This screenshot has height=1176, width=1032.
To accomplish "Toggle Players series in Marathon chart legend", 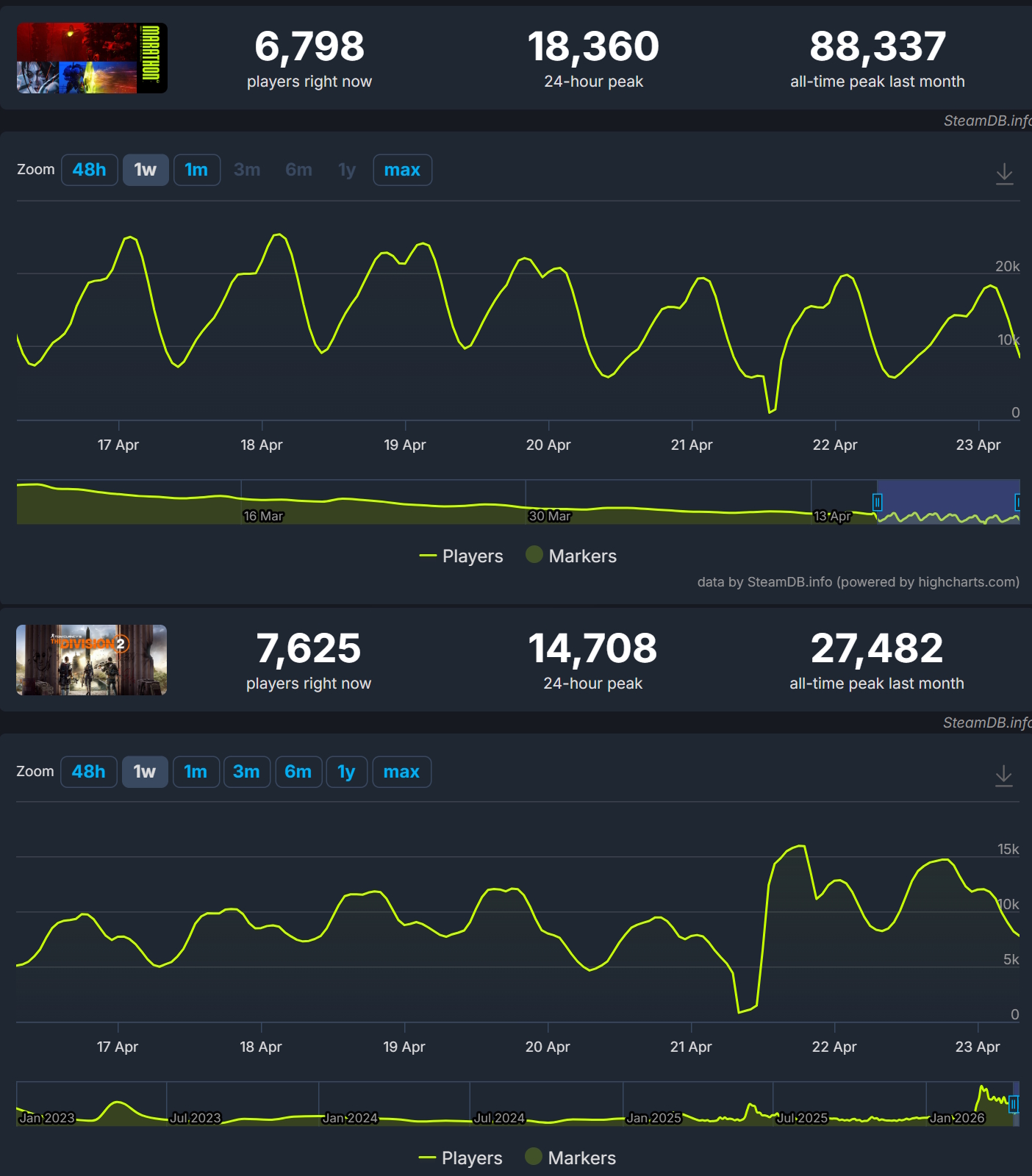I will 461,556.
